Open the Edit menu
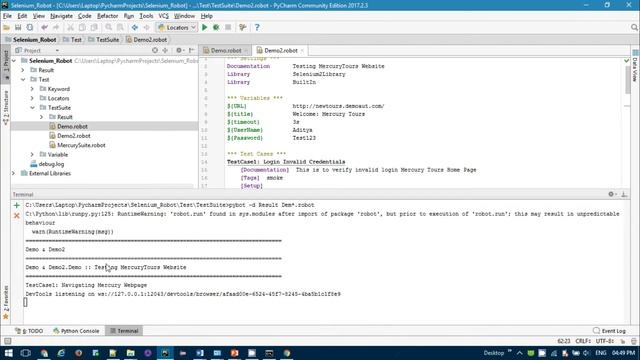The image size is (640, 360). pyautogui.click(x=22, y=16)
